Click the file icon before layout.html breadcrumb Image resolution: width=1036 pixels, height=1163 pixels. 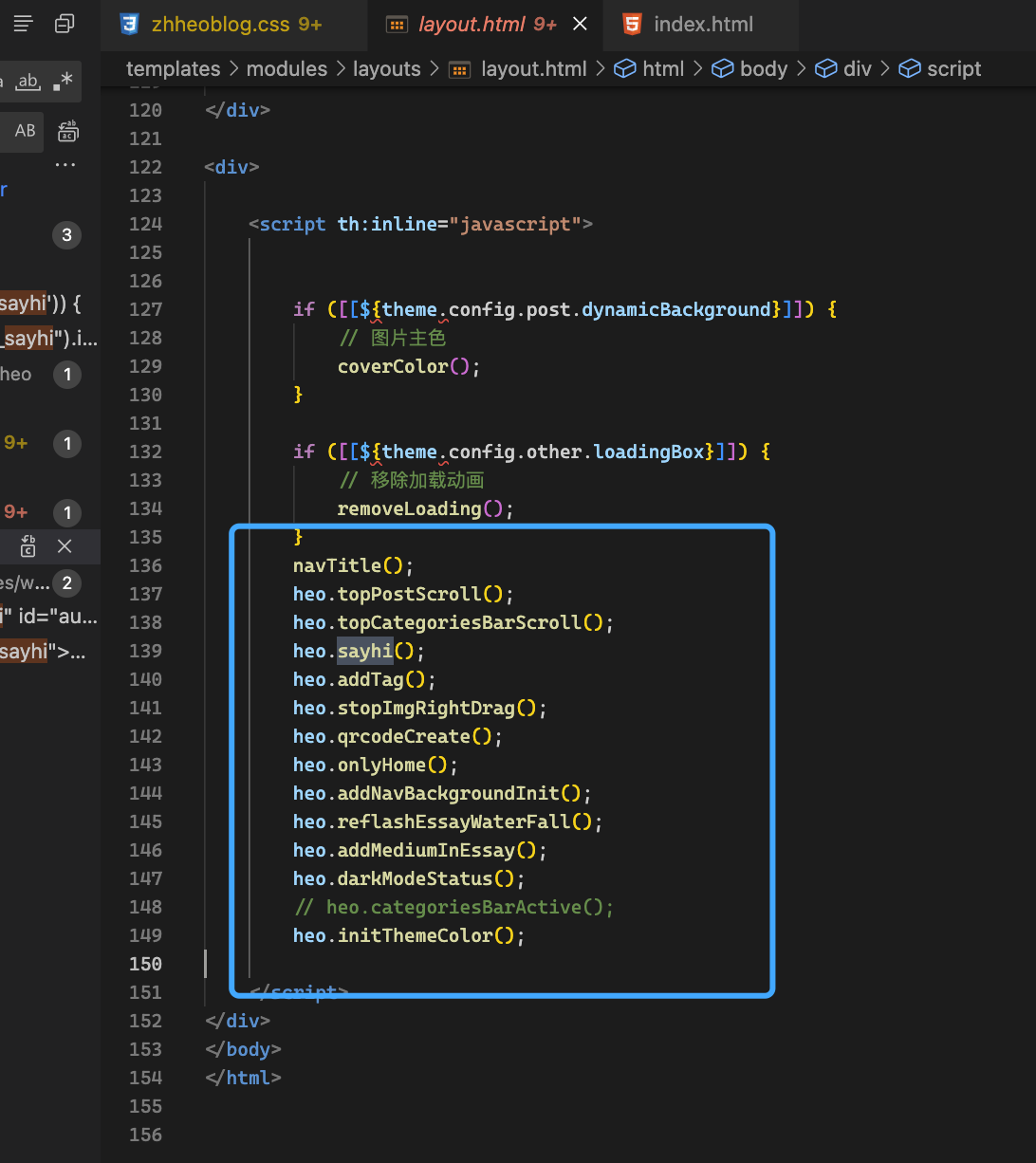459,69
